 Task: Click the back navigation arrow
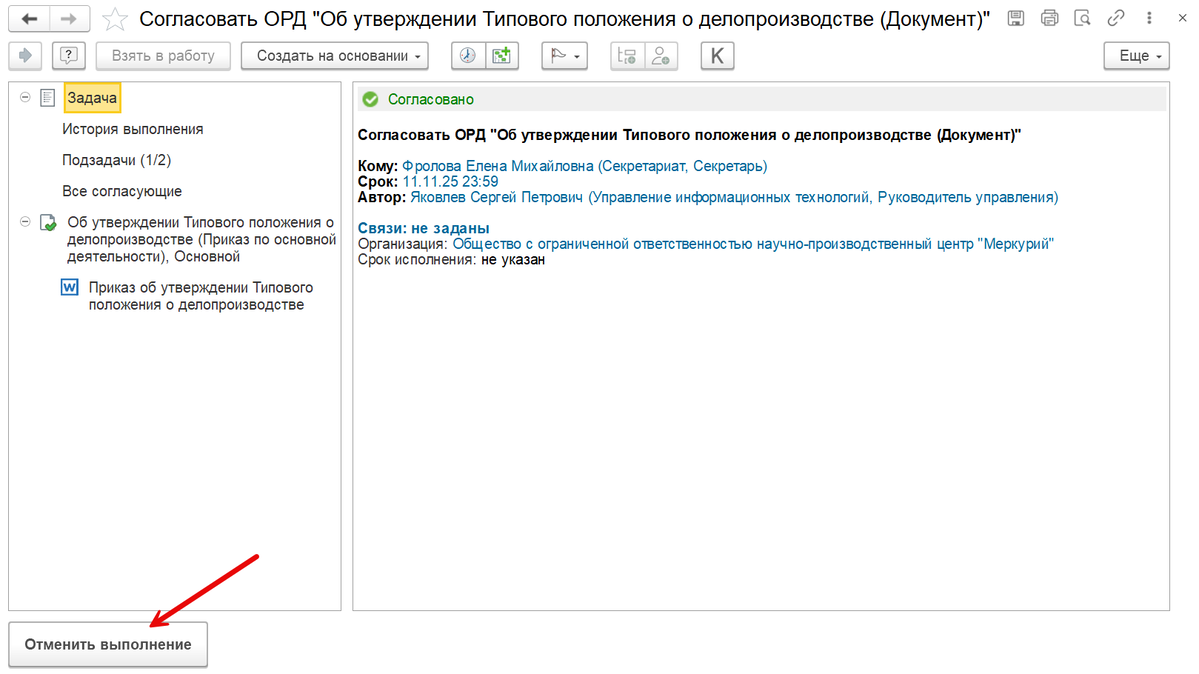29,18
